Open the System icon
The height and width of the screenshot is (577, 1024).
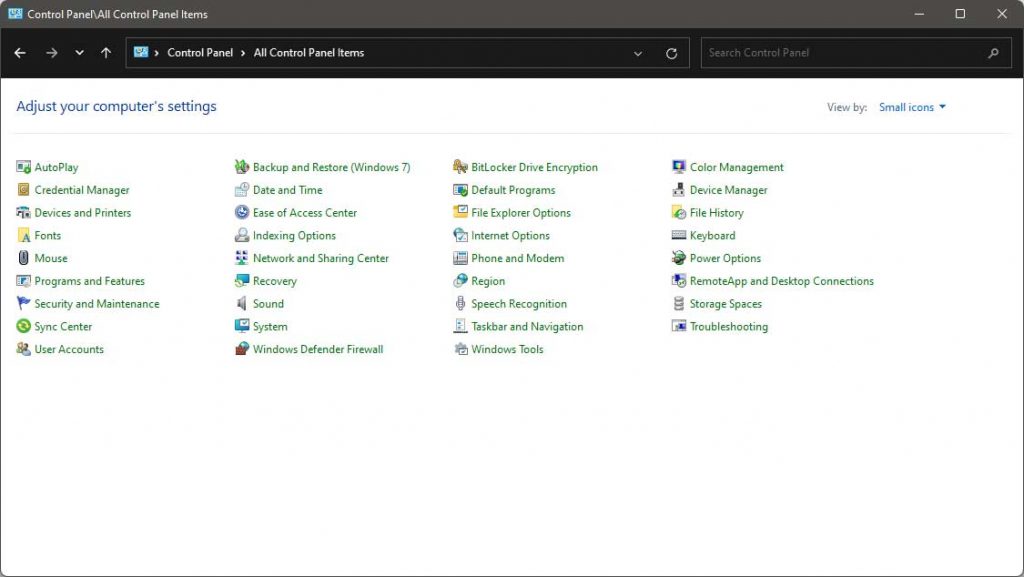click(x=242, y=326)
